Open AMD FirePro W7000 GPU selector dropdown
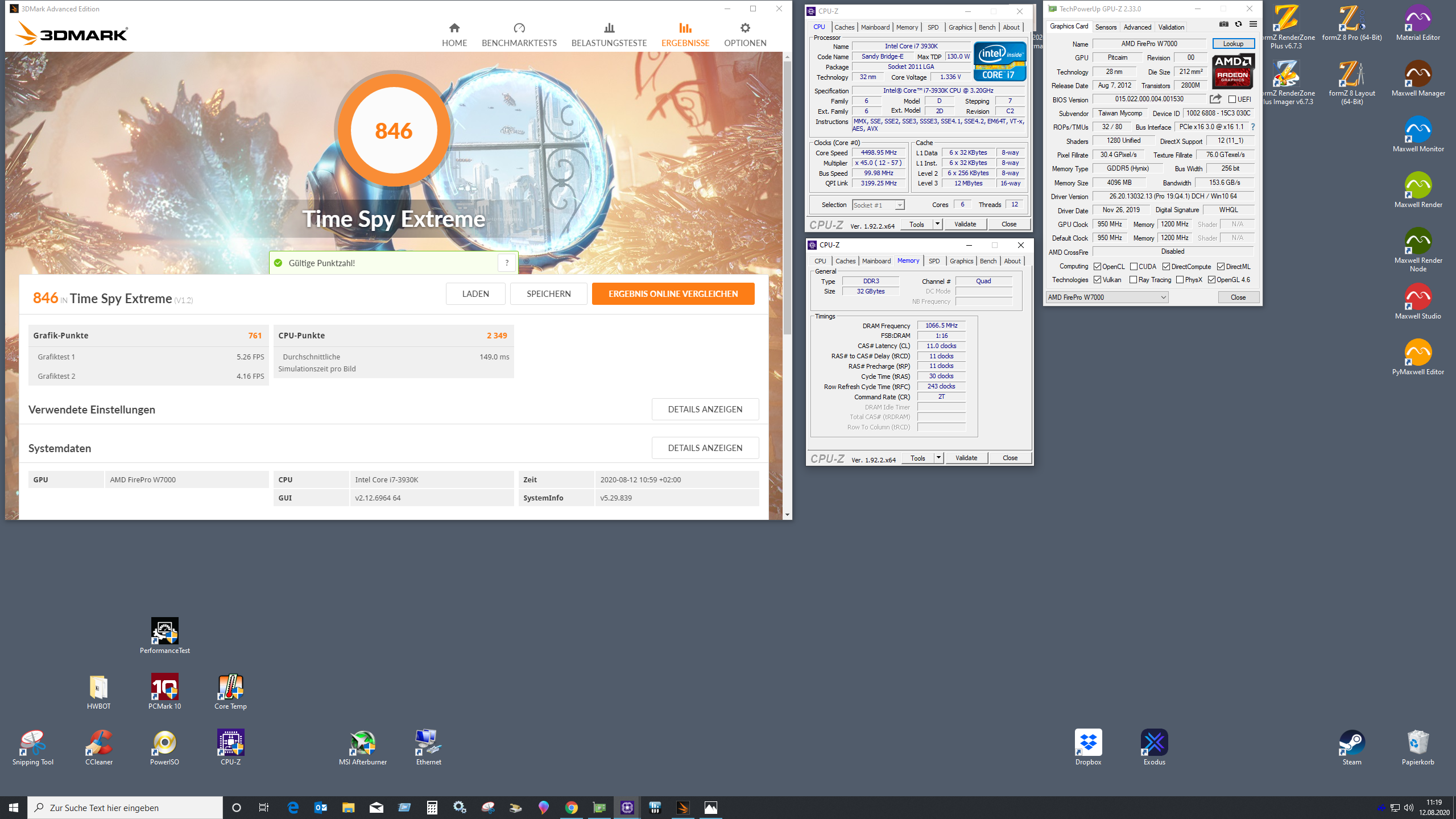Screen dimensions: 1456x819 1107,297
